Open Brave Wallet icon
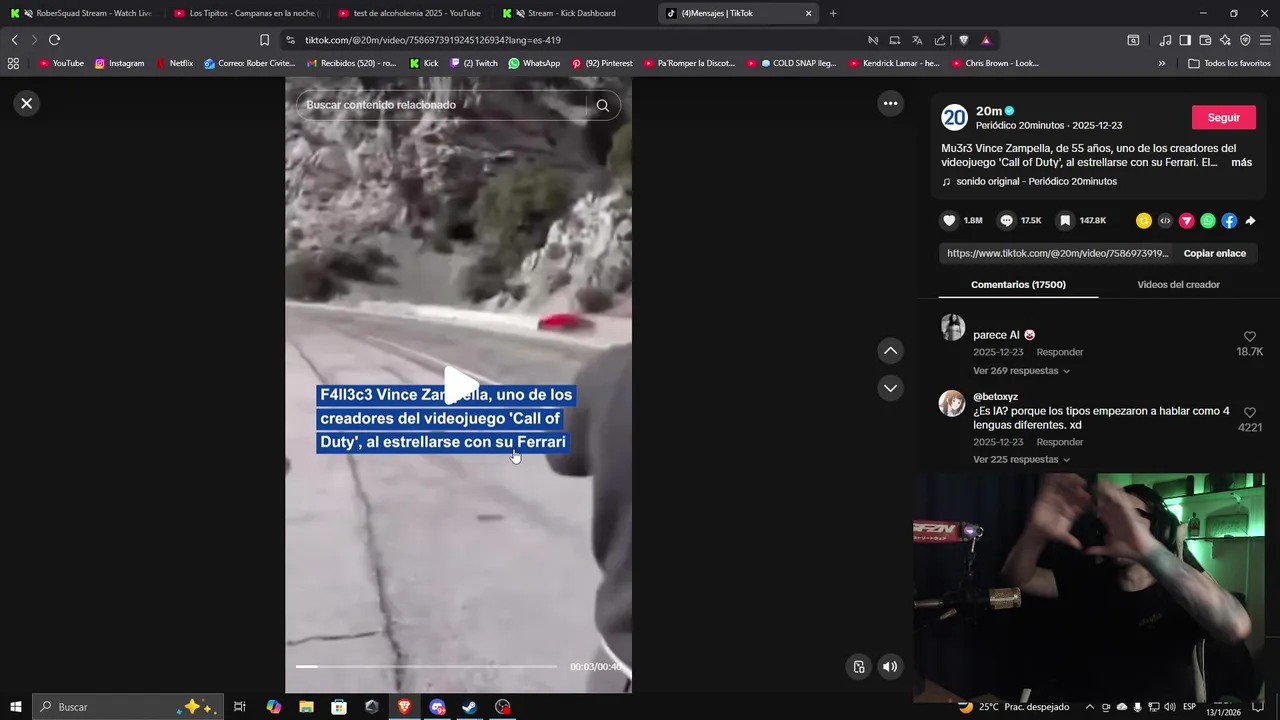Screen dimensions: 1280x720 (x=1205, y=40)
